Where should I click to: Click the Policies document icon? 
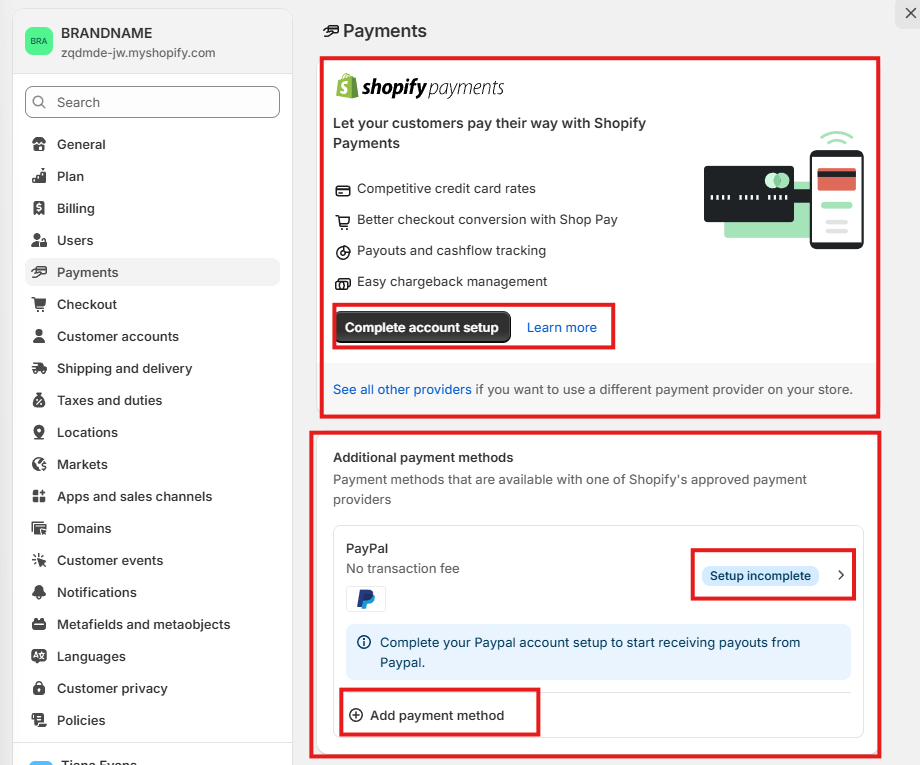[x=39, y=720]
